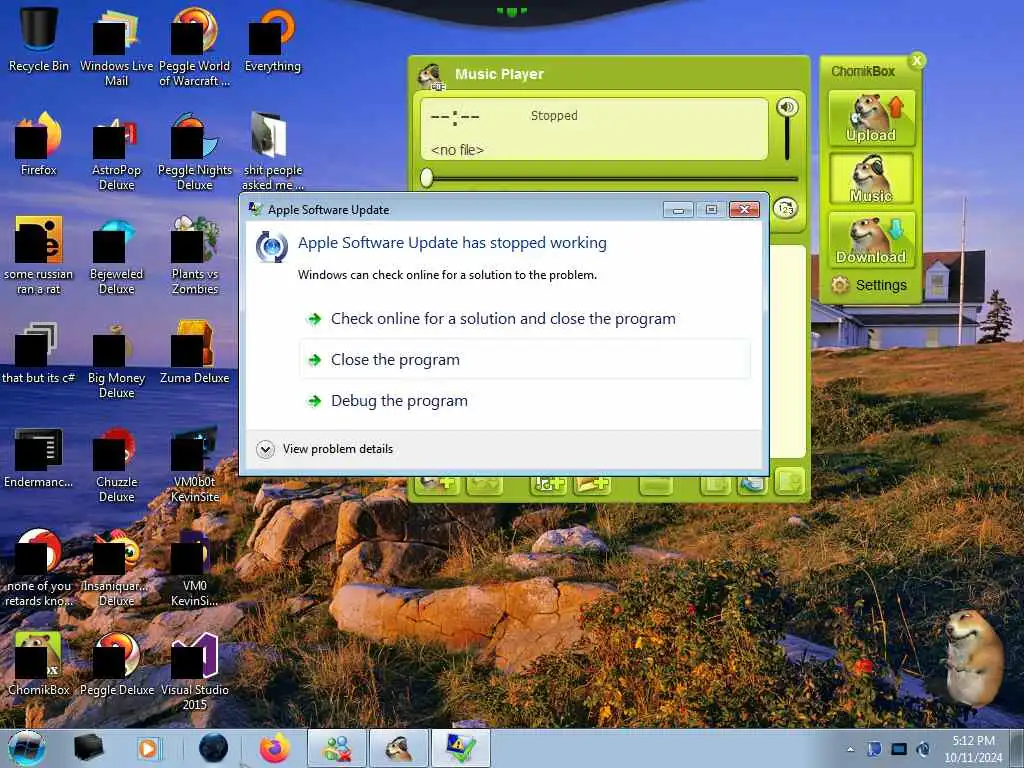
Task: Expand View problem details
Action: (325, 449)
